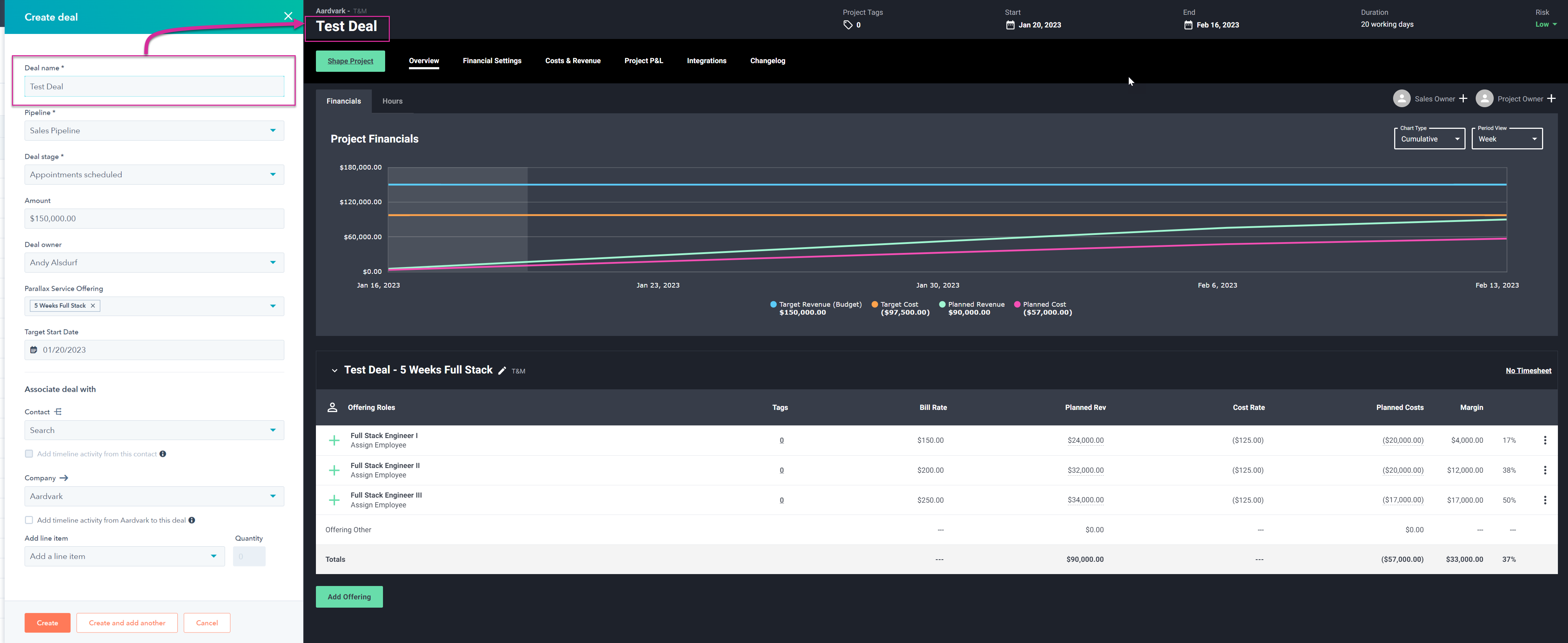Switch to the Hours tab
This screenshot has height=643, width=1568.
coord(392,100)
